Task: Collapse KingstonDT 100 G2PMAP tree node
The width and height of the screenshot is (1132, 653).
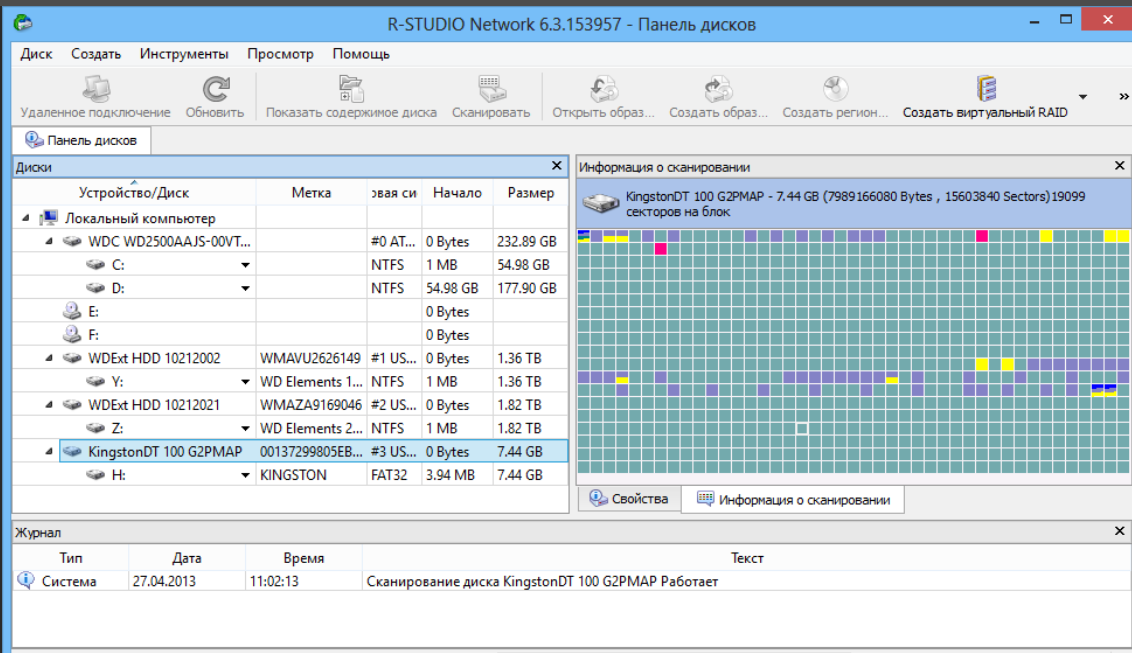Action: point(49,452)
